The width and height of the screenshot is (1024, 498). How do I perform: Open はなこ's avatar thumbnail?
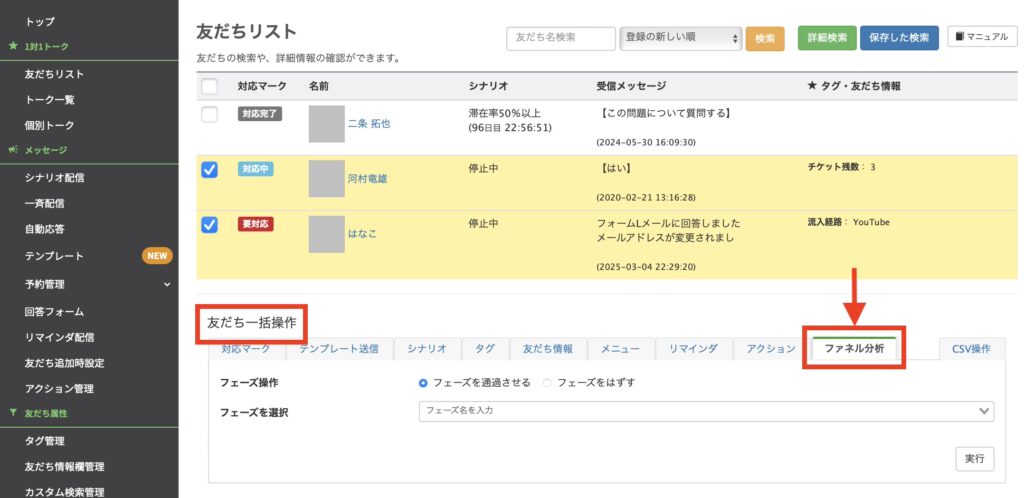(326, 233)
